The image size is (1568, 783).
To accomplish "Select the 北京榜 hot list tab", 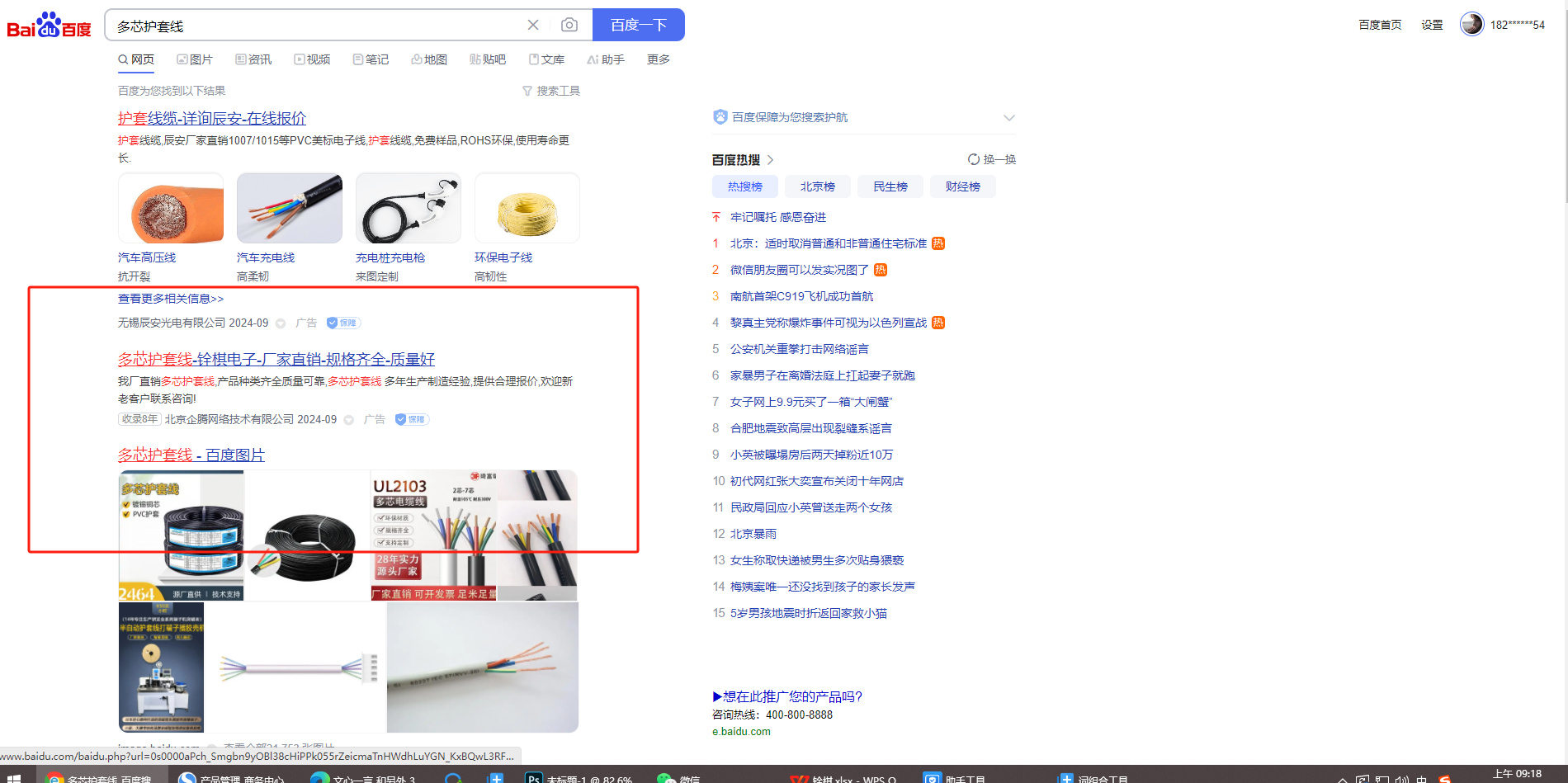I will point(817,186).
